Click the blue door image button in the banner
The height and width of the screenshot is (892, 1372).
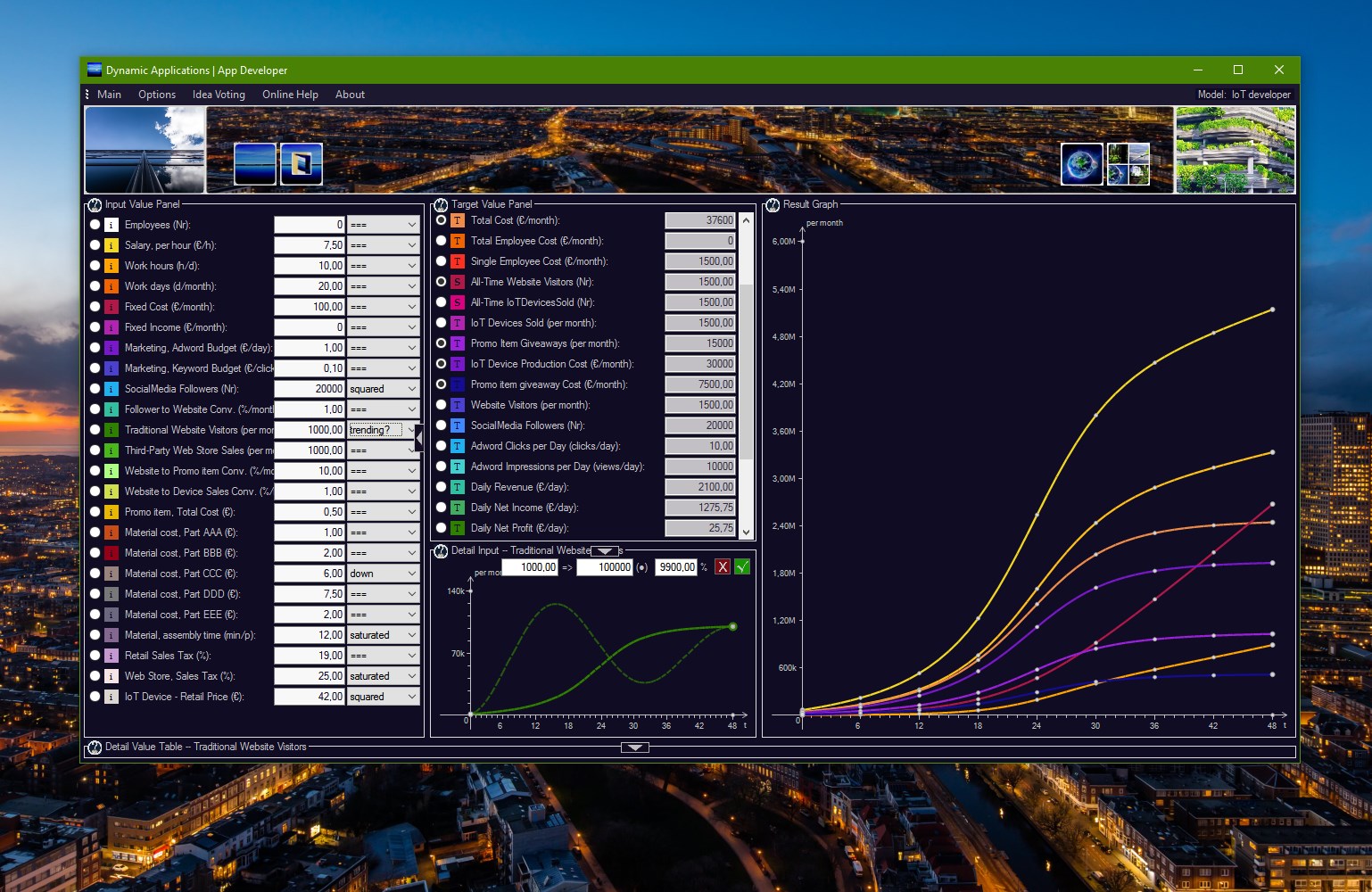point(302,164)
